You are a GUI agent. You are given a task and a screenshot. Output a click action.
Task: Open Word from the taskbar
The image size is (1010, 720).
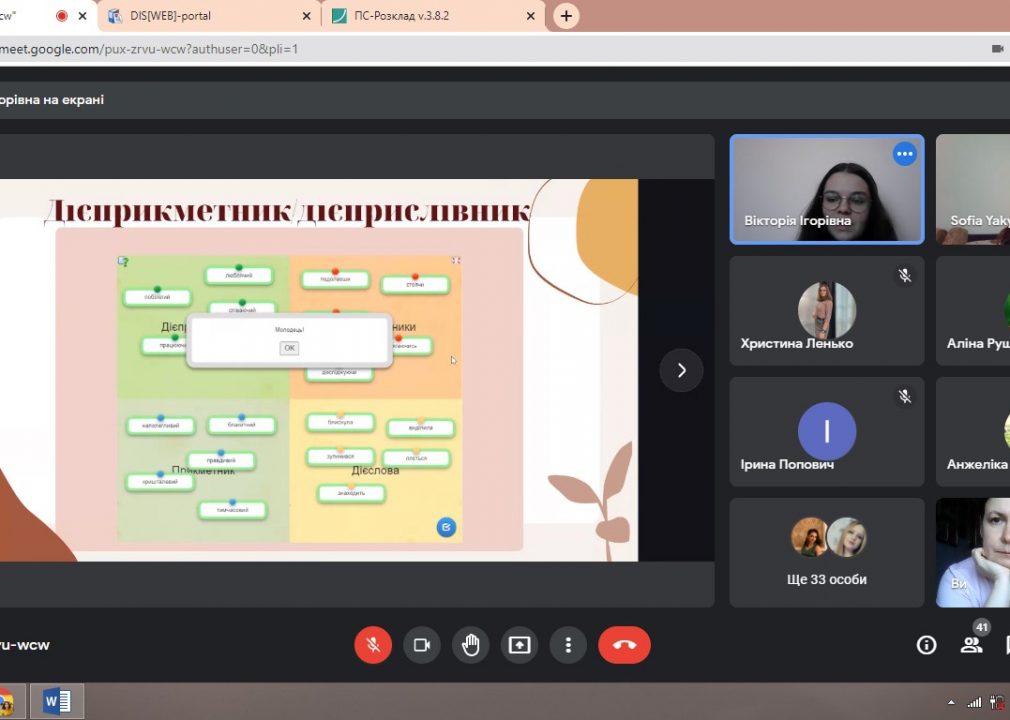(x=57, y=701)
